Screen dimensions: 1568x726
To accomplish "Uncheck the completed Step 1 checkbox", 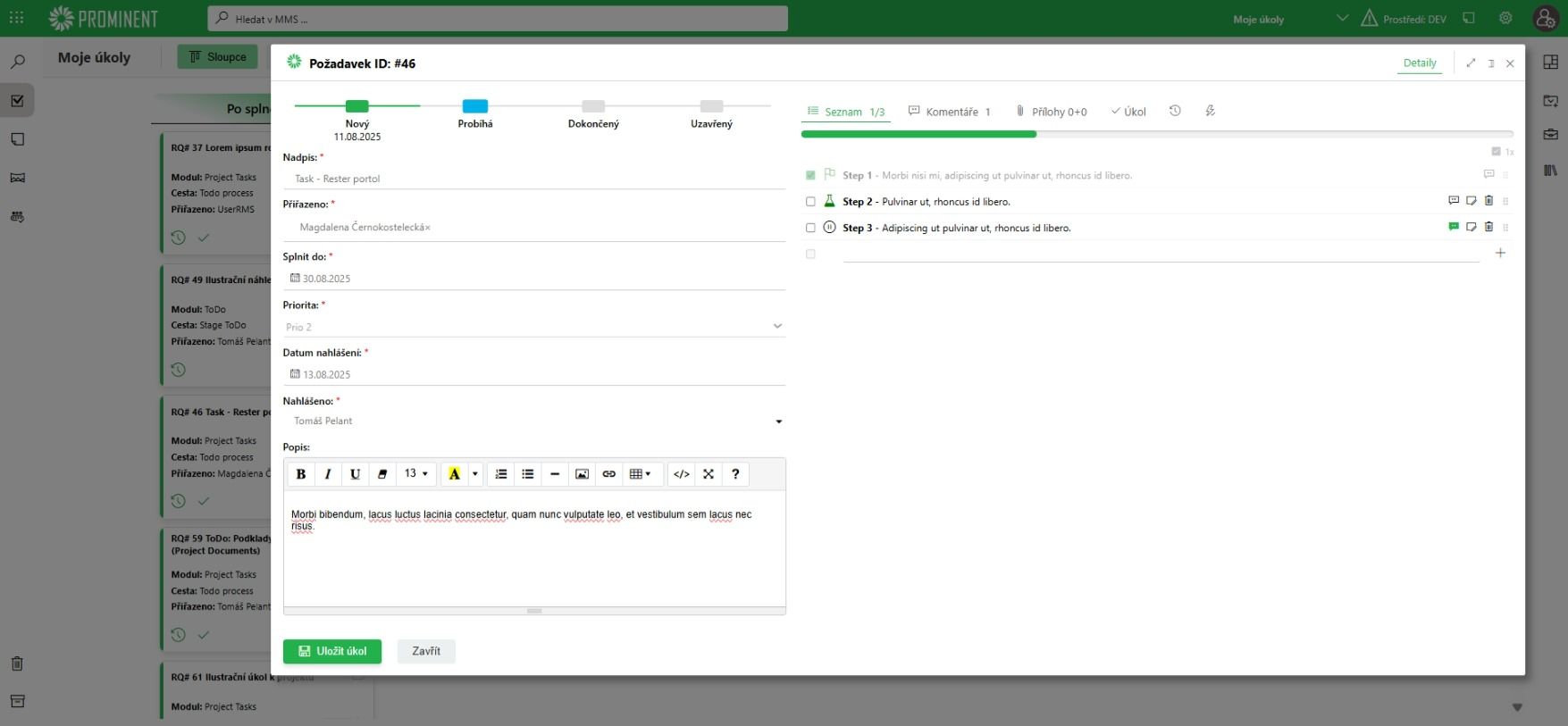I will pyautogui.click(x=810, y=176).
